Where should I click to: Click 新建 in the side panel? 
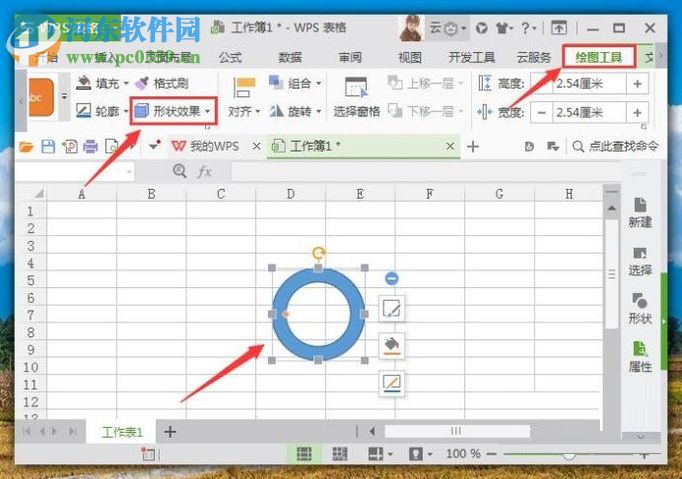[x=640, y=213]
